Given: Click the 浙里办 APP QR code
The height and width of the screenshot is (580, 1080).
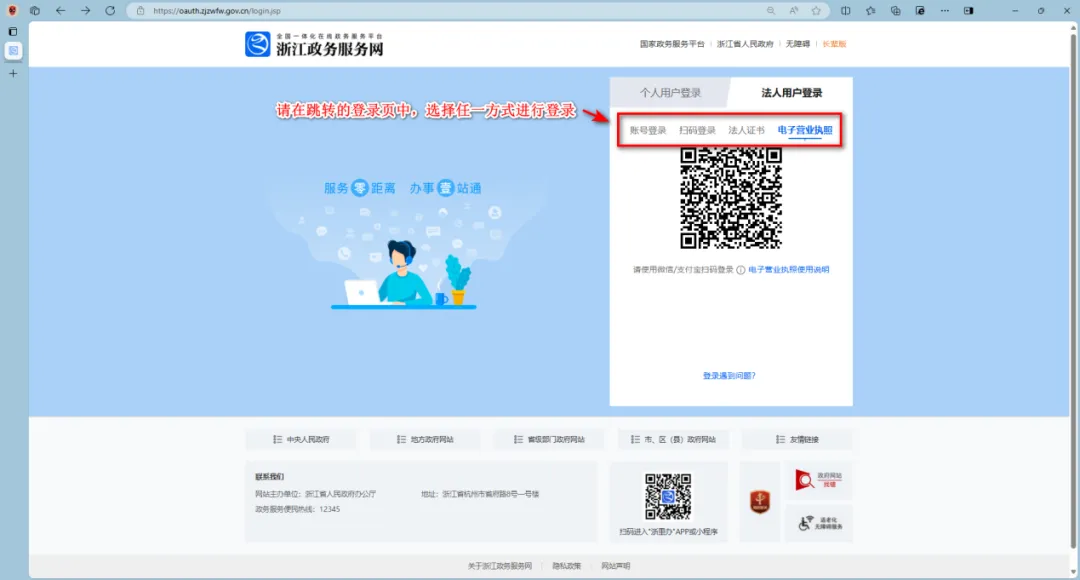Looking at the screenshot, I should (x=668, y=497).
